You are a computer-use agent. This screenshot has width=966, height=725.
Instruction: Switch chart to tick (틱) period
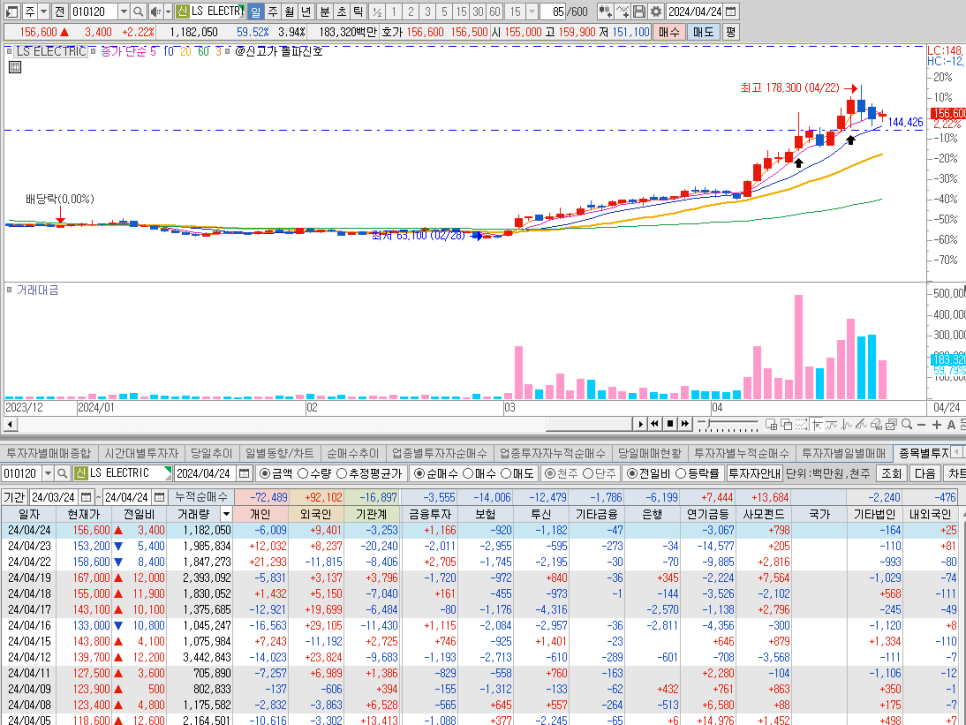click(358, 12)
